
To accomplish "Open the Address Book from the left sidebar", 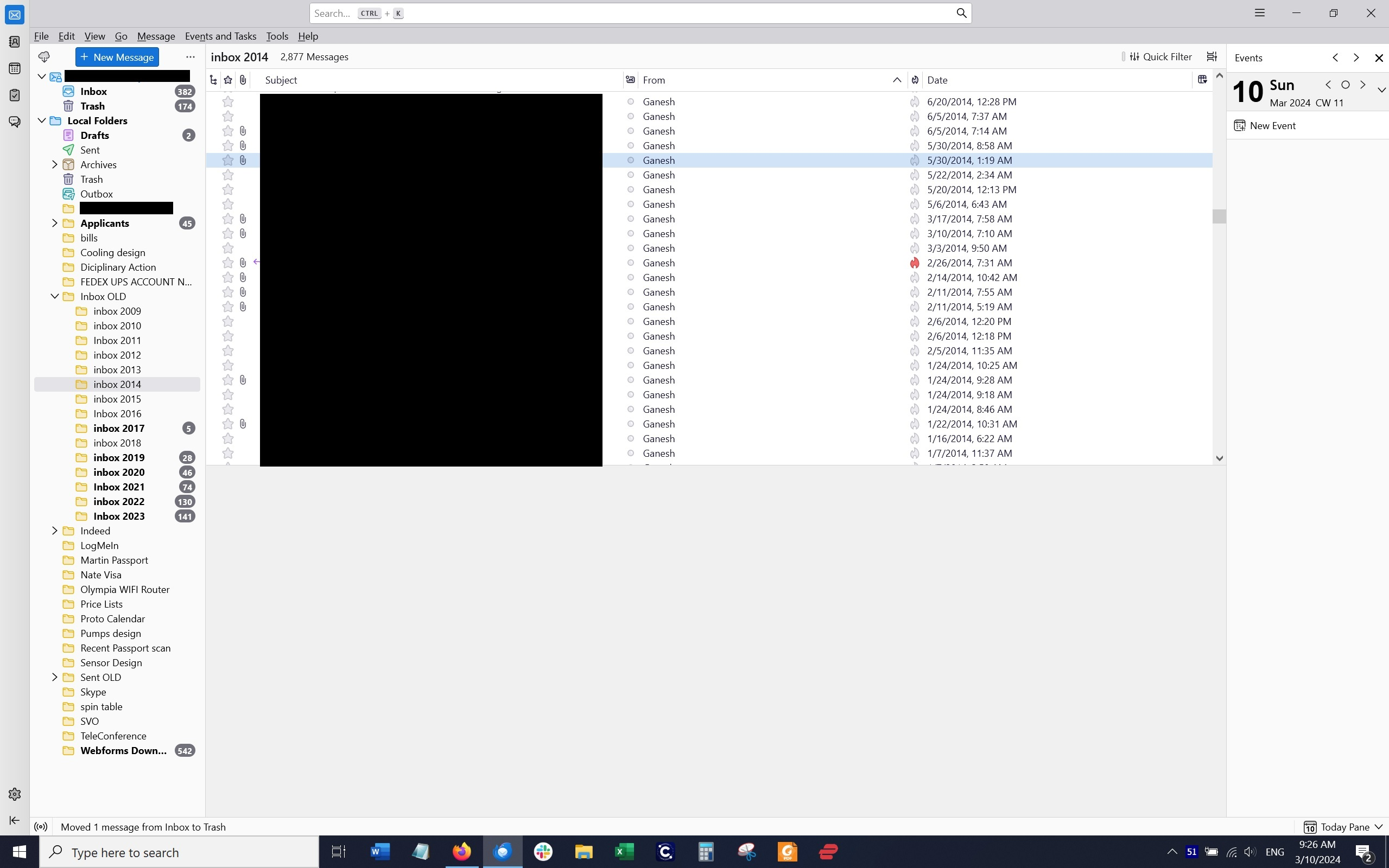I will 14,42.
